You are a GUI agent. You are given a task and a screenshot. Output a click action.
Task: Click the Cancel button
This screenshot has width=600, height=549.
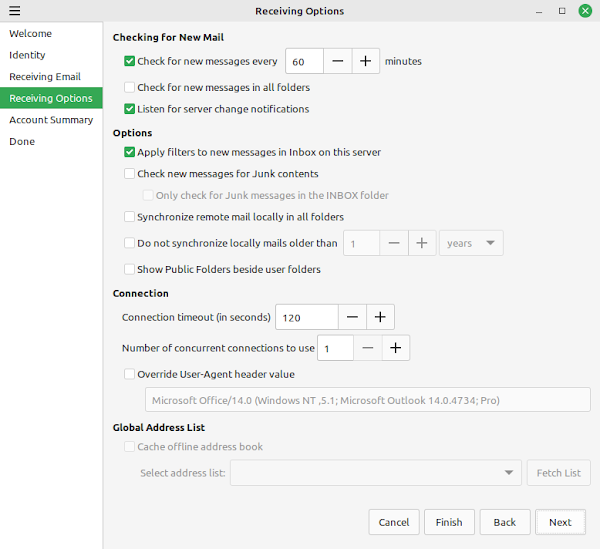(394, 522)
